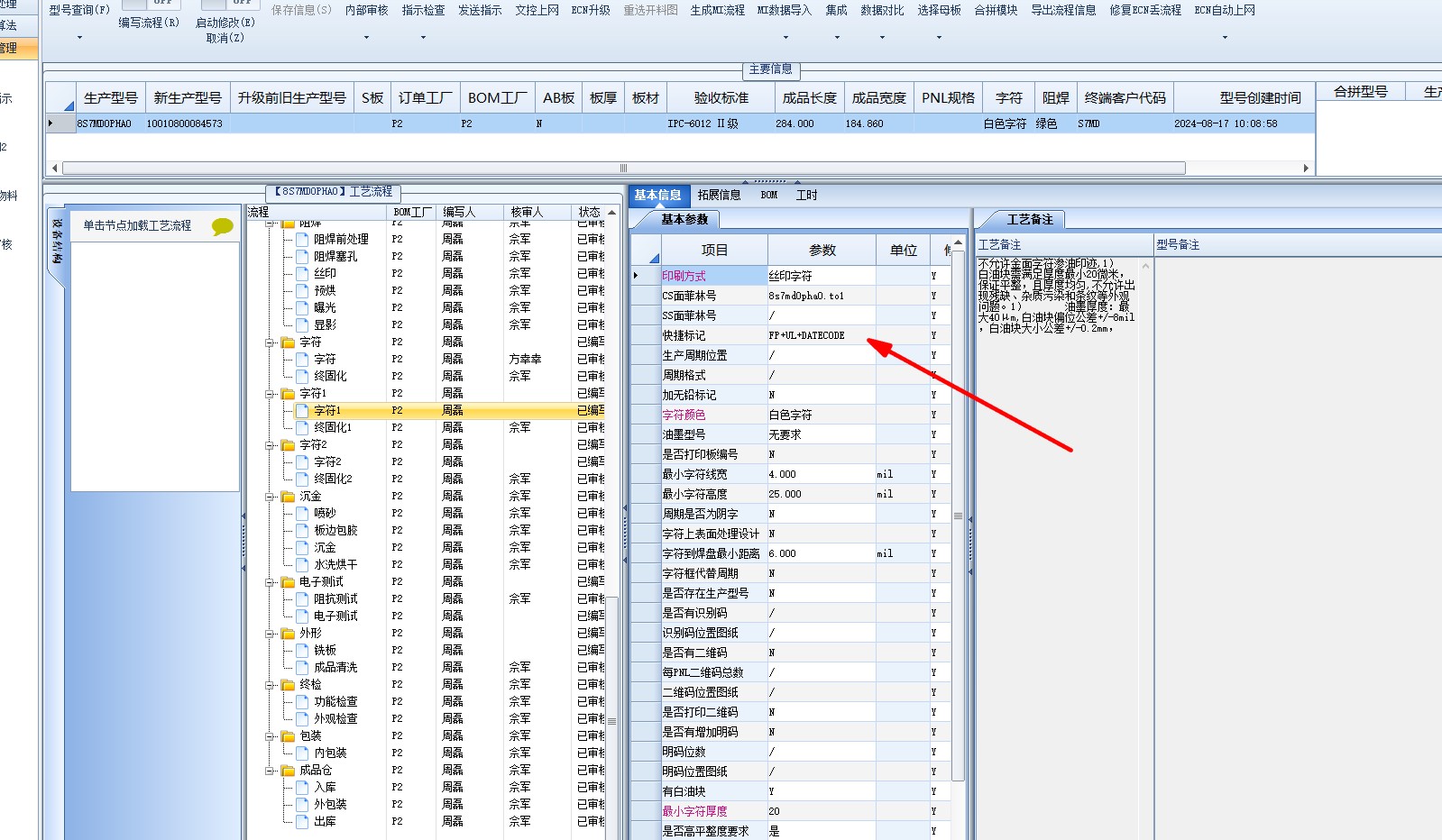Click the 入库 page icon
1442x840 pixels.
pos(303,787)
